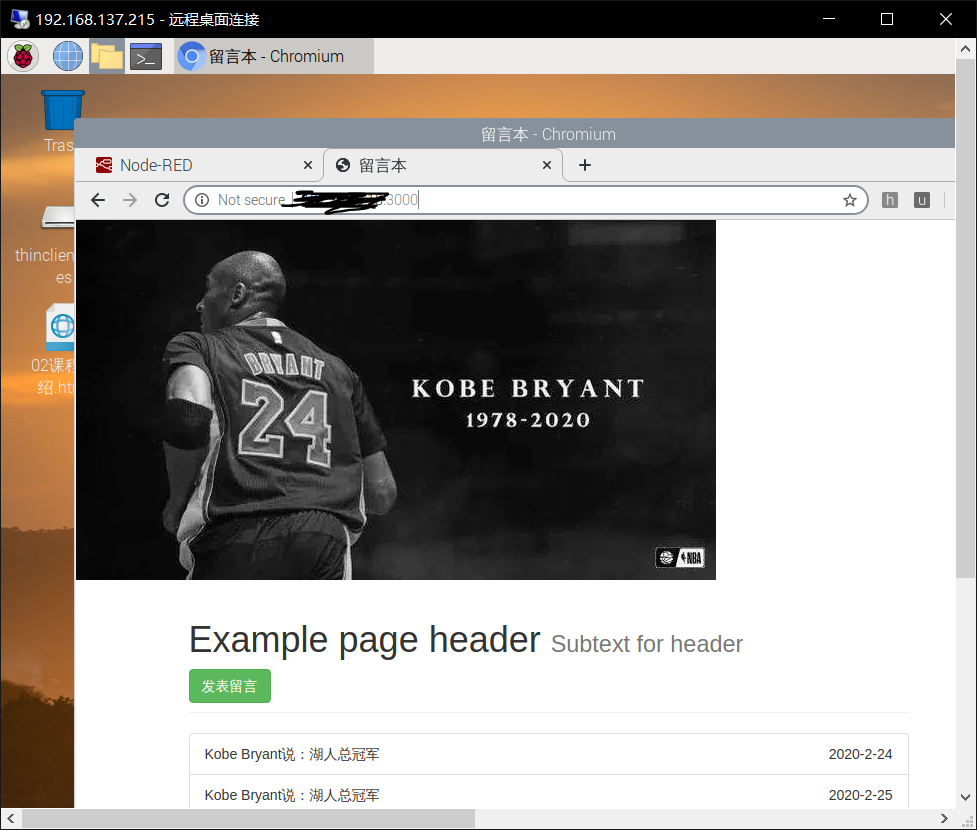Open the File Manager folder icon in the panel
The image size is (977, 830).
[x=107, y=56]
